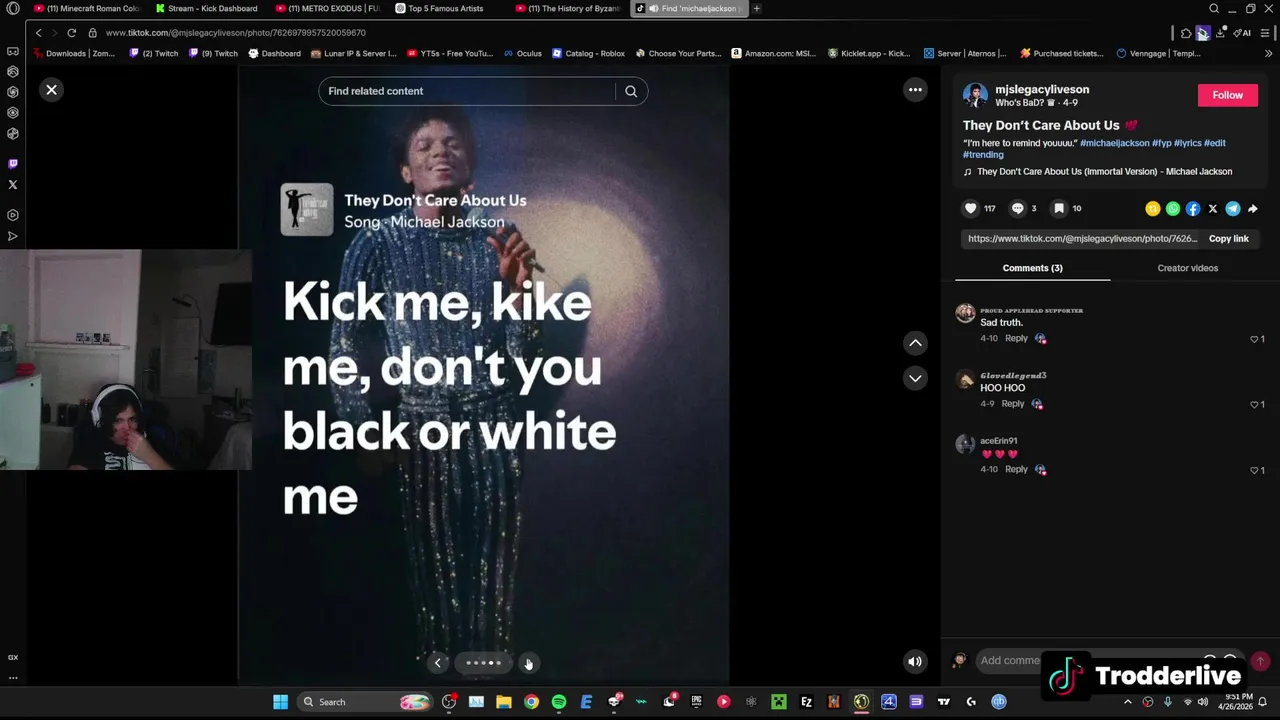Screen dimensions: 1280x720
Task: Click the song album art thumbnail
Action: click(307, 210)
